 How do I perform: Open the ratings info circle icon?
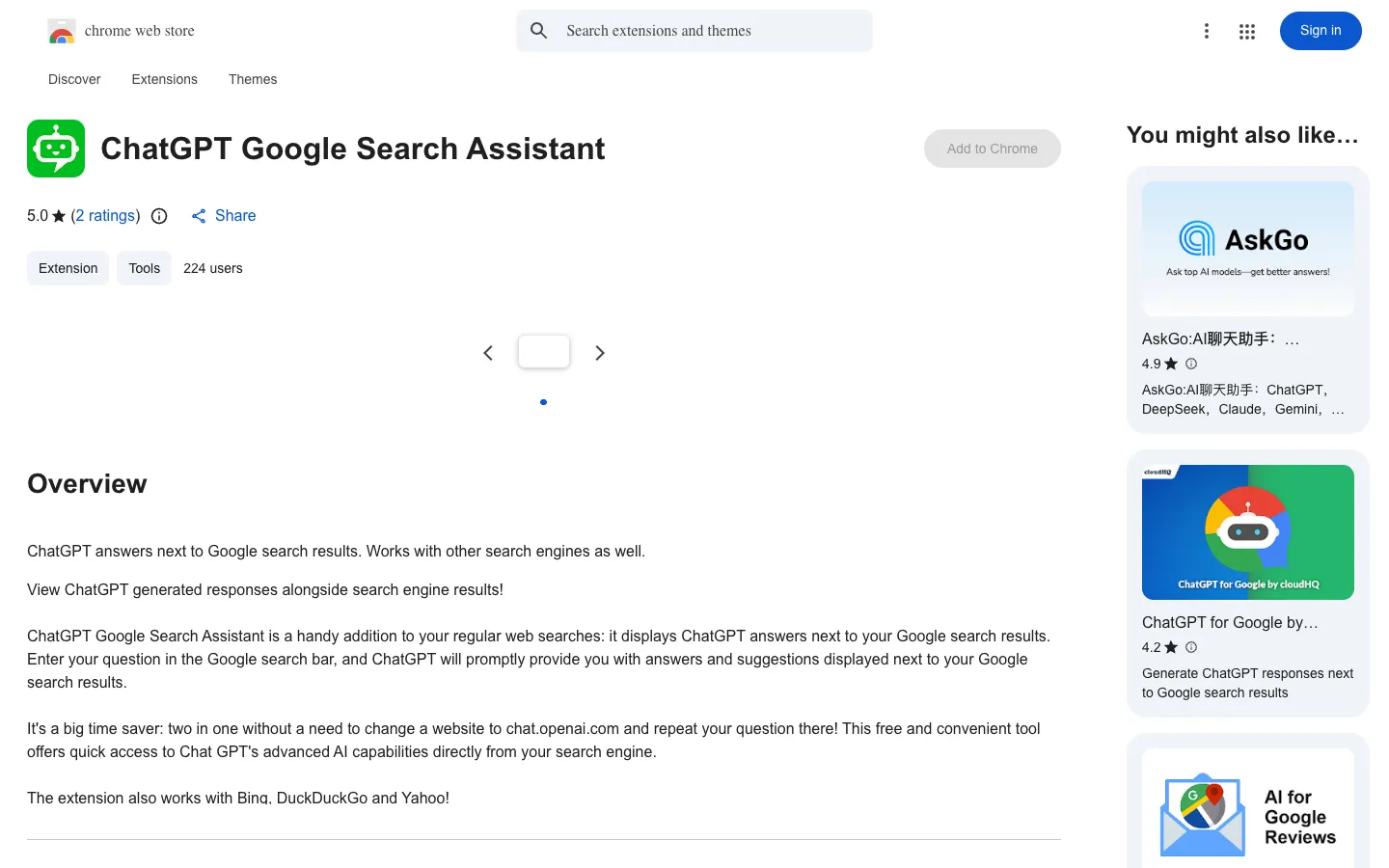point(159,216)
